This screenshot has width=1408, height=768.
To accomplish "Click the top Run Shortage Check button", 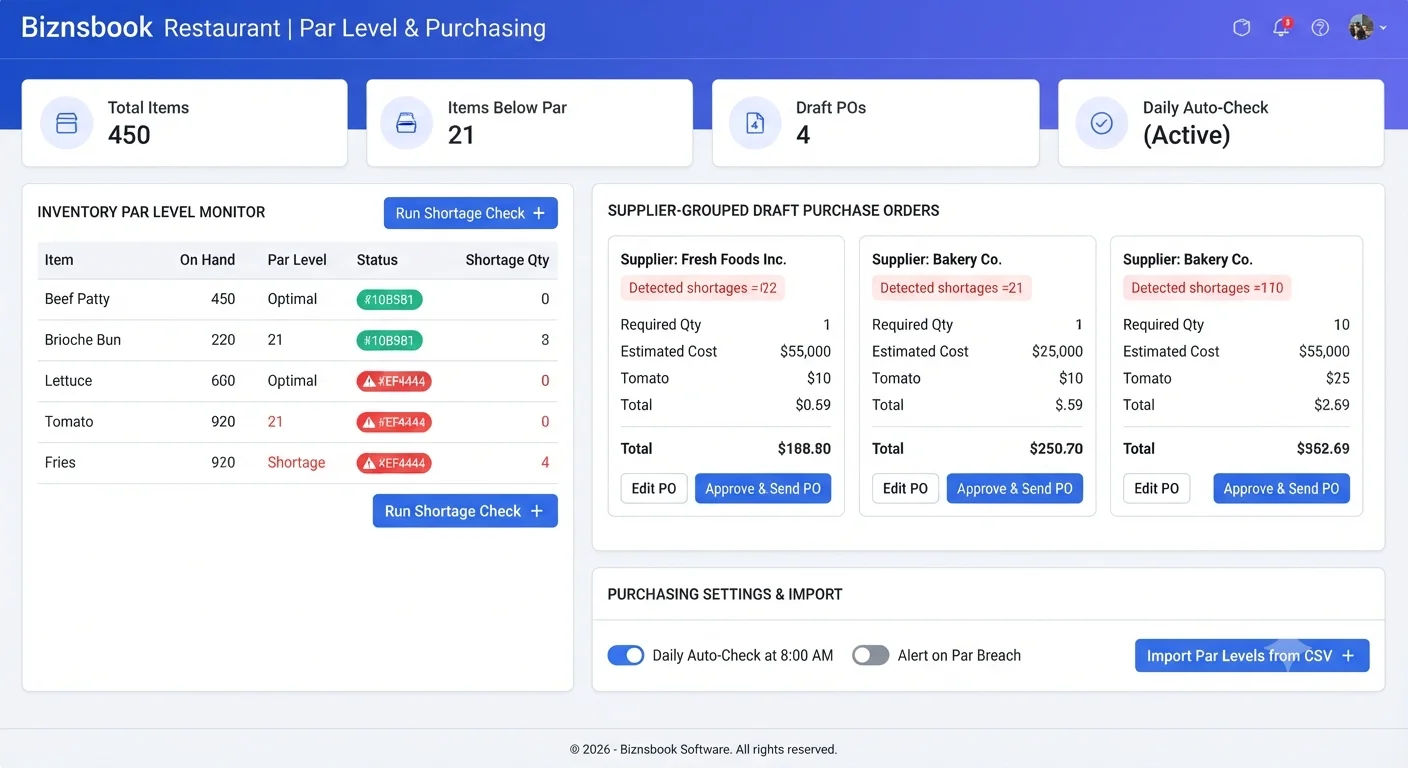I will coord(471,213).
